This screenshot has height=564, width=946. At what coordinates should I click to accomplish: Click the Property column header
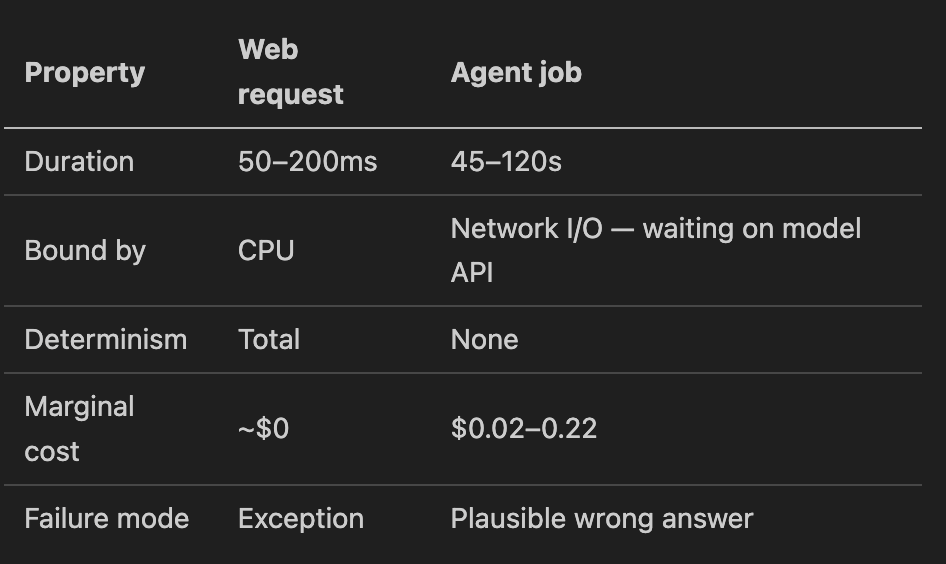click(84, 73)
